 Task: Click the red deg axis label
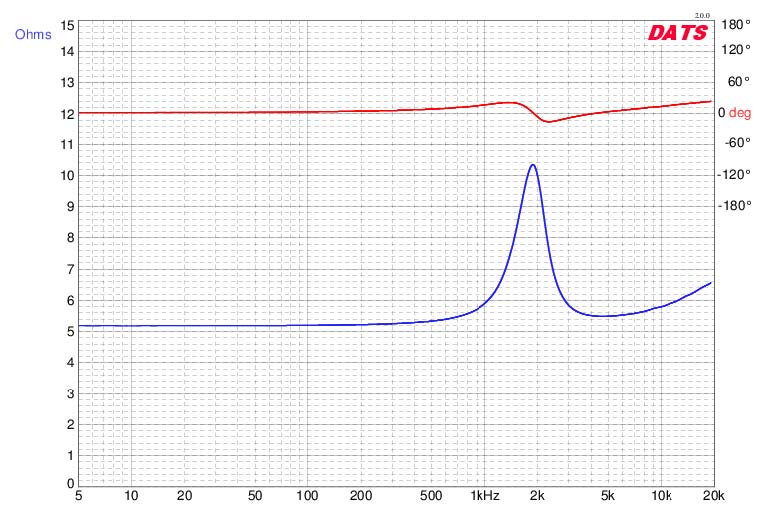tap(740, 113)
